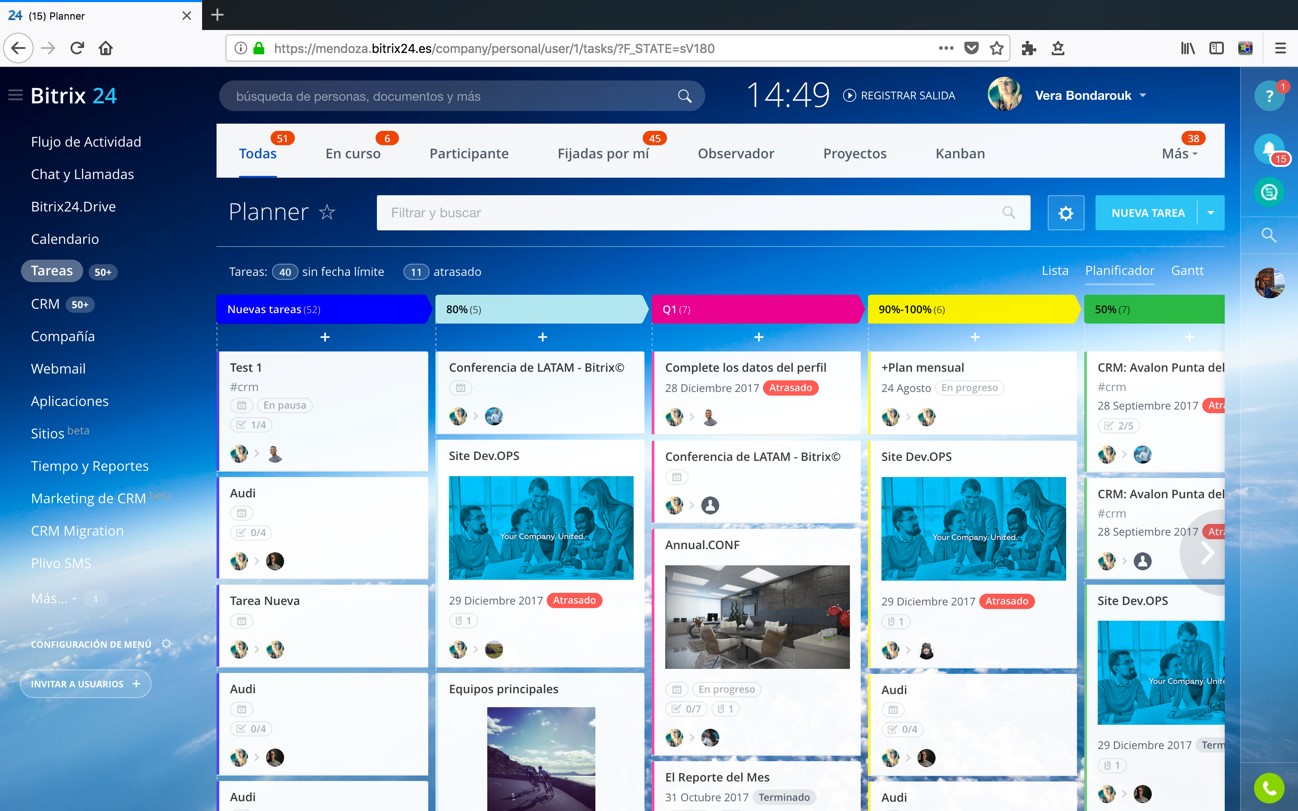Viewport: 1298px width, 811px height.
Task: Click Registrar Salida clock-out button
Action: click(899, 96)
